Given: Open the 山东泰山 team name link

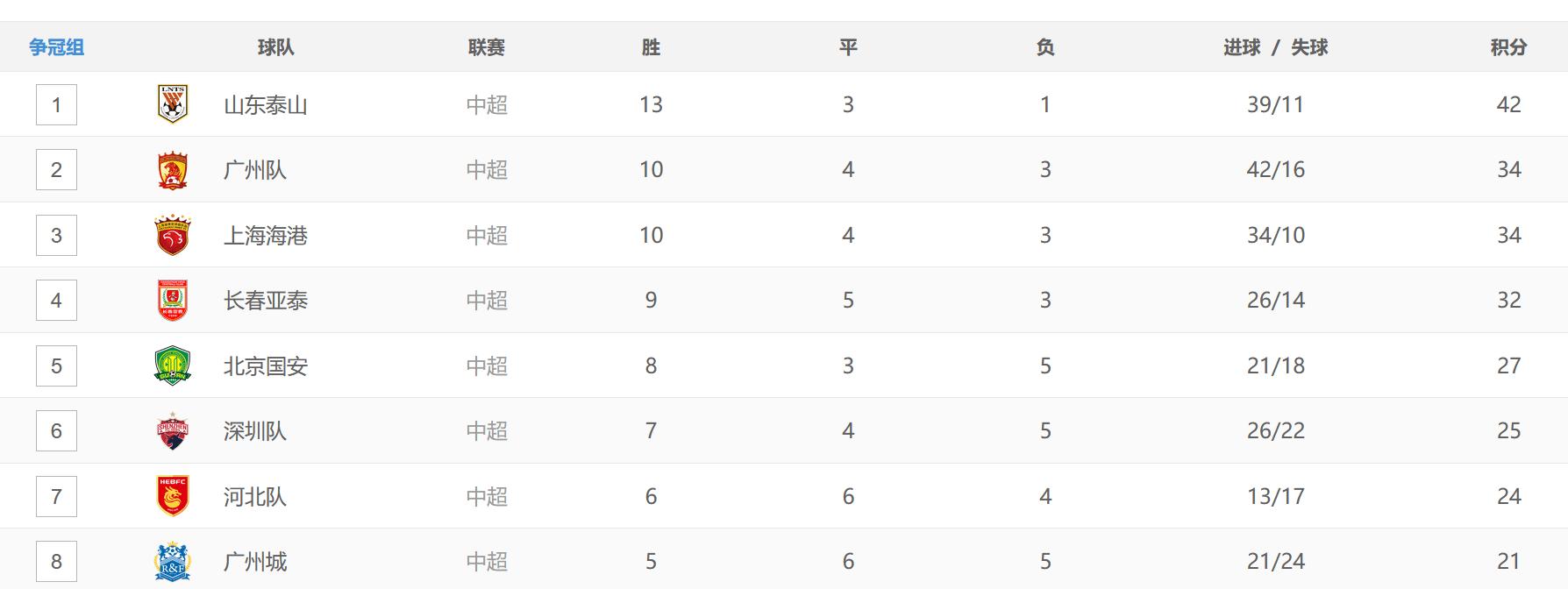Looking at the screenshot, I should pos(266,105).
